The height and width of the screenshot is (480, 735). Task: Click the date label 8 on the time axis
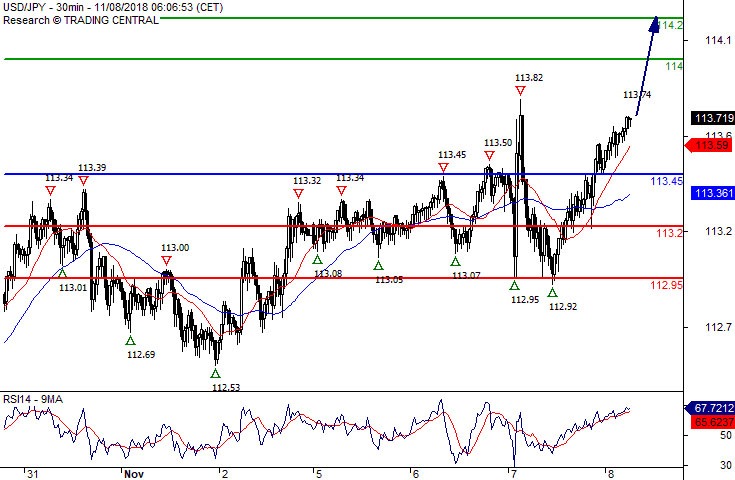click(611, 474)
